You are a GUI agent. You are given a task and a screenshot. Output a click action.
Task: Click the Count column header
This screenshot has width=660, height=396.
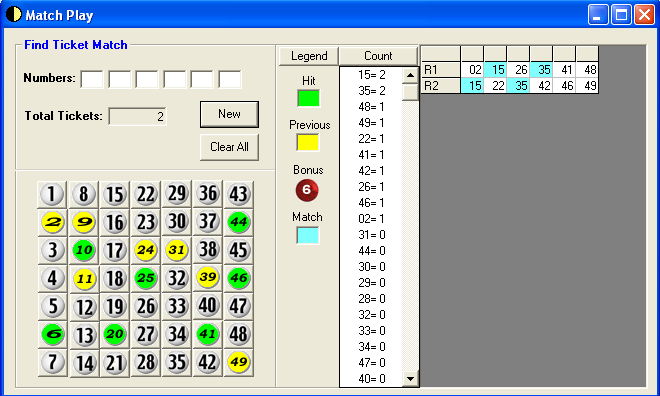click(378, 56)
